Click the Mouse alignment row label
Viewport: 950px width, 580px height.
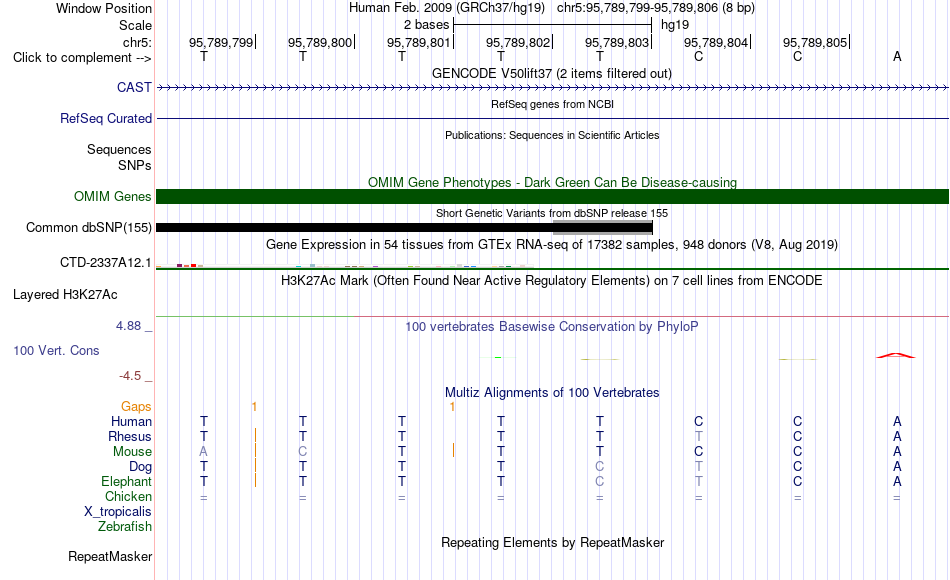tap(132, 452)
